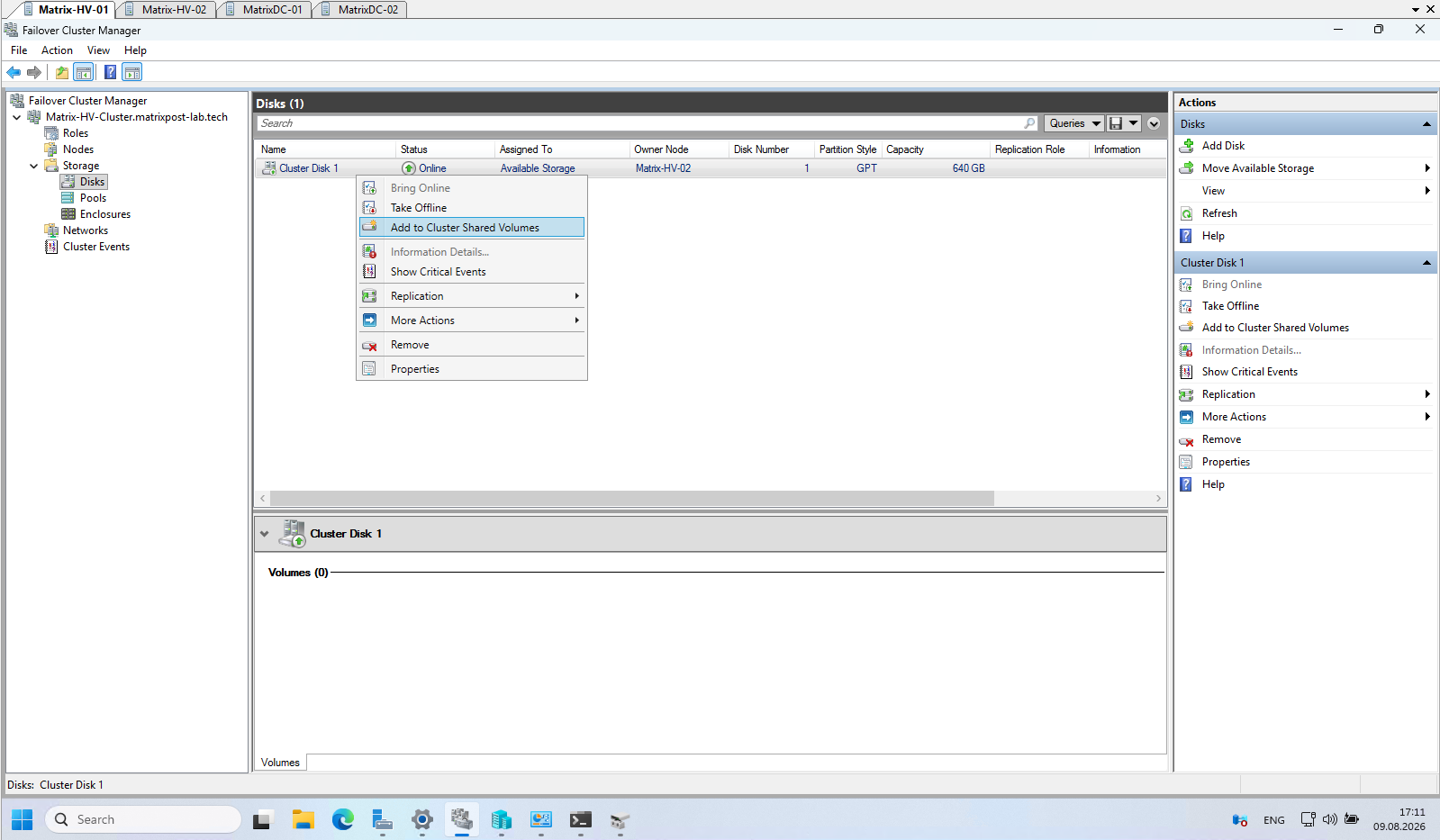
Task: Open the File menu
Action: pyautogui.click(x=19, y=50)
